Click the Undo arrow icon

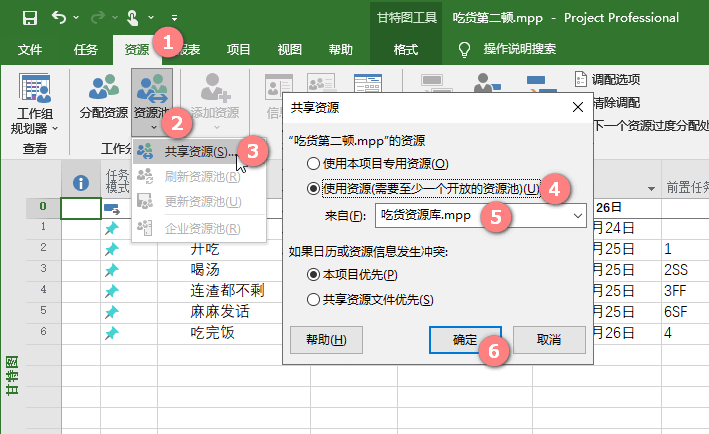(59, 18)
